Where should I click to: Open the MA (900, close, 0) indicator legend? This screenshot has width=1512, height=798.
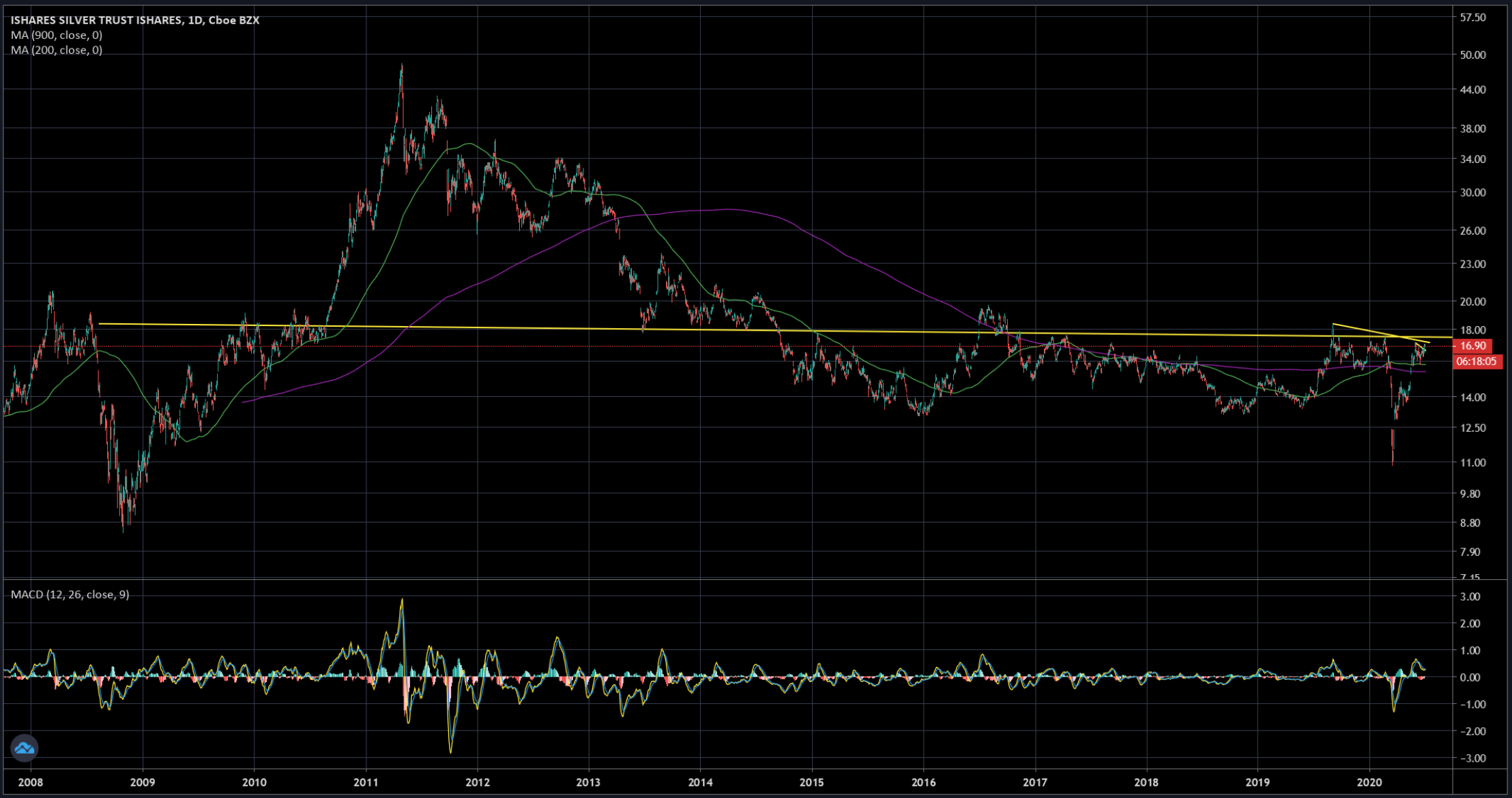(x=57, y=35)
